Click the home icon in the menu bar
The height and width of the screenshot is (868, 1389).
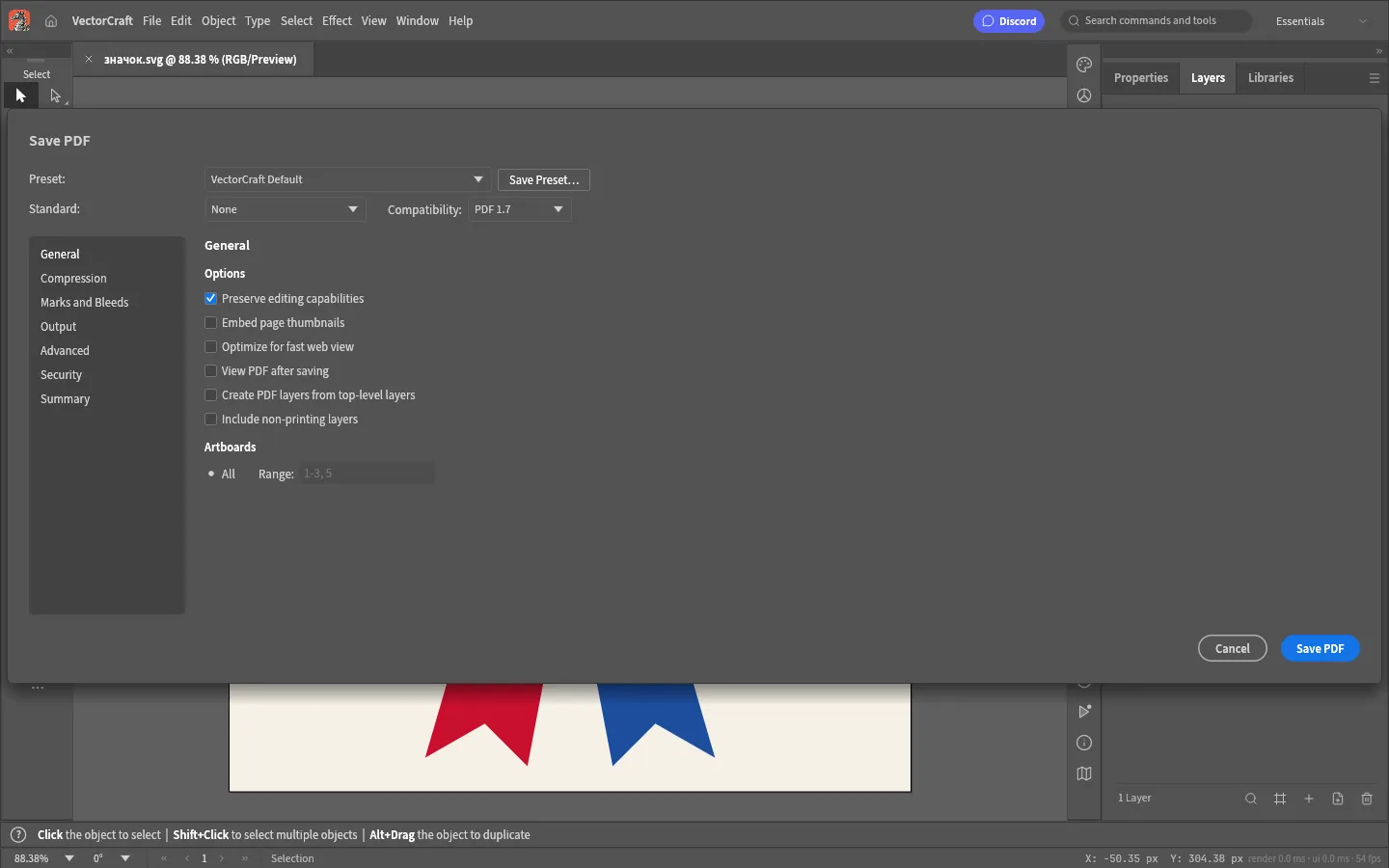pyautogui.click(x=51, y=21)
